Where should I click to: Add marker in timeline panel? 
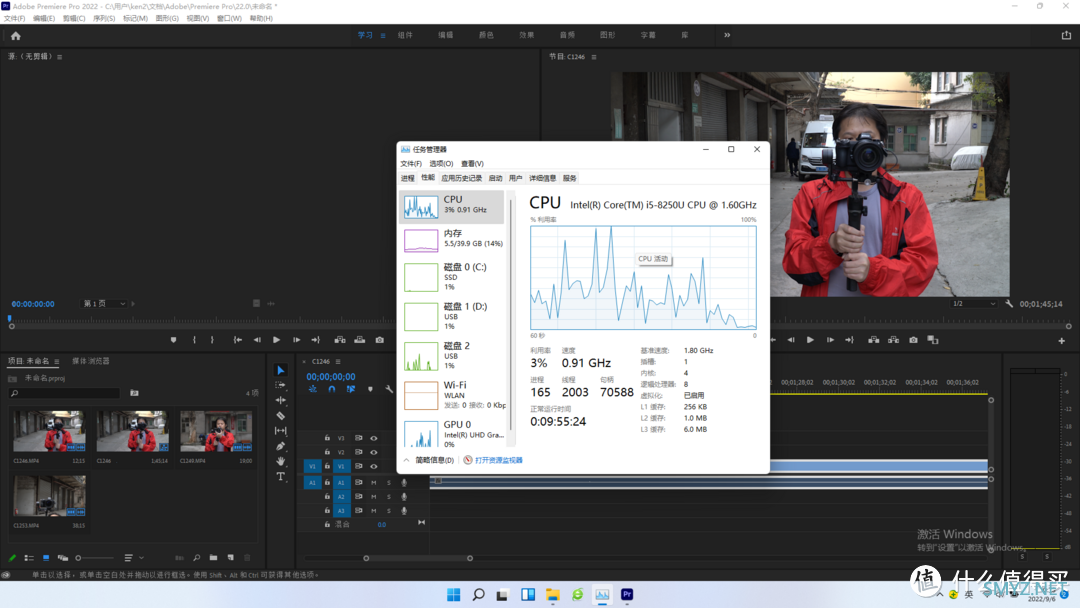370,390
